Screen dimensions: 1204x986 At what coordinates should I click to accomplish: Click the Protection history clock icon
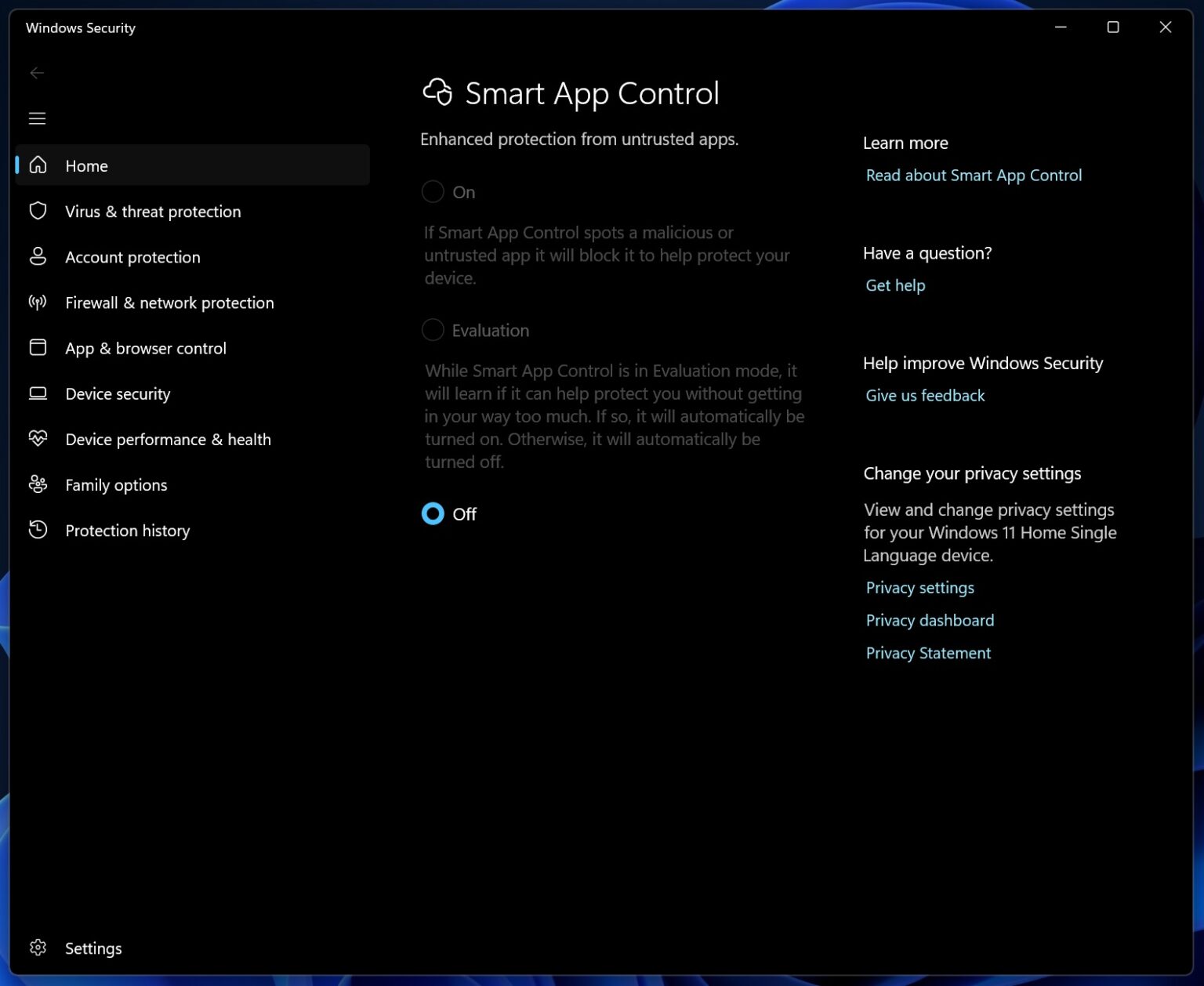(38, 529)
